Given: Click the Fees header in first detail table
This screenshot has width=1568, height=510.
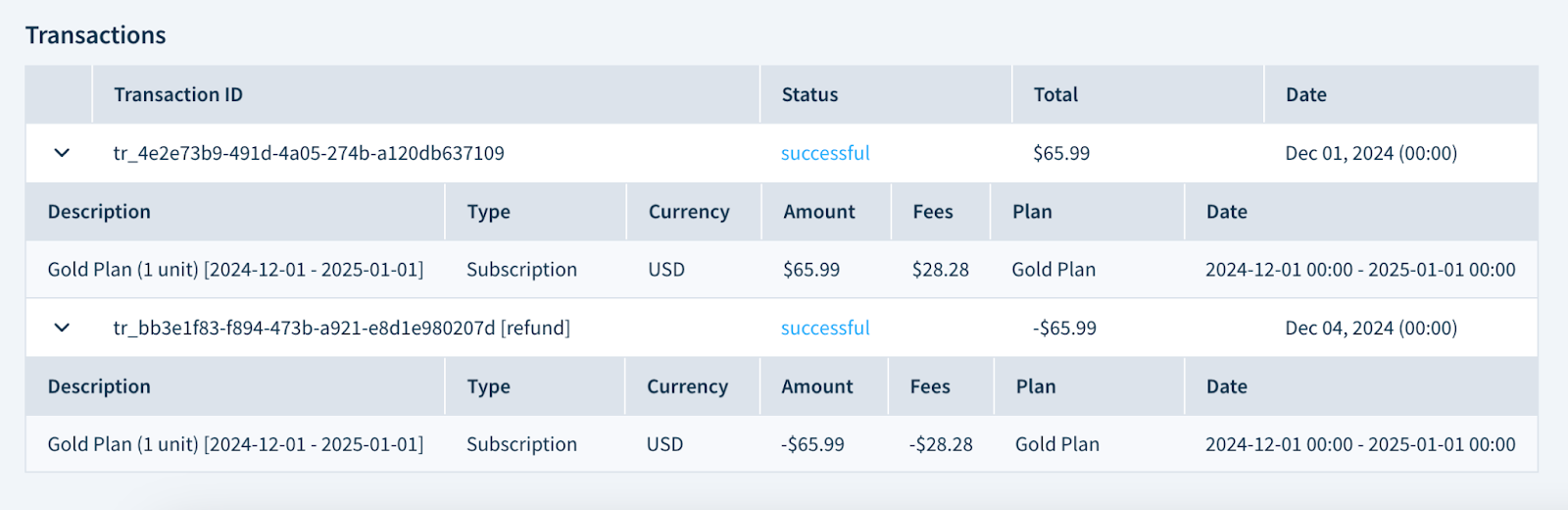Looking at the screenshot, I should point(933,212).
